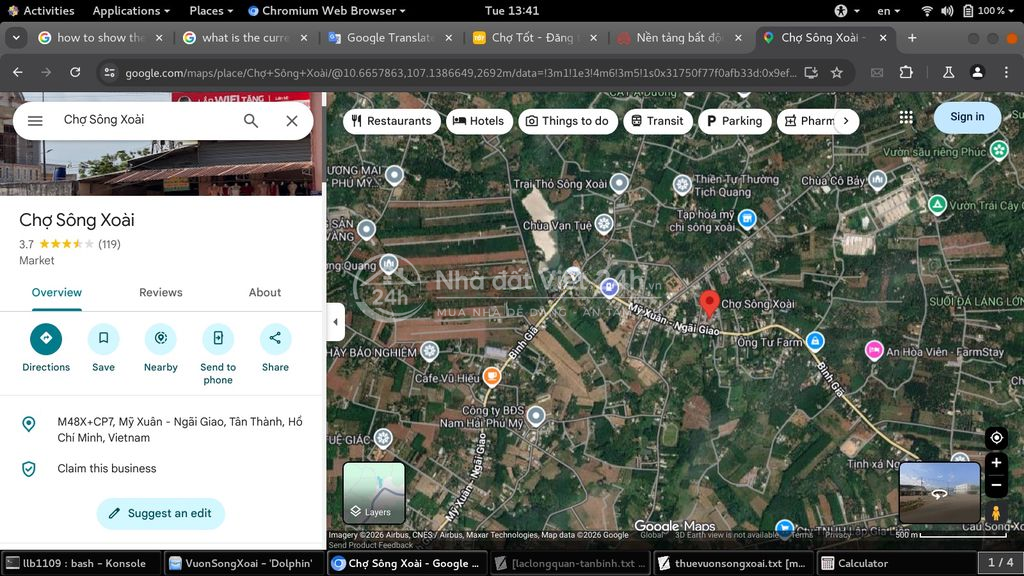This screenshot has height=576, width=1024.
Task: Click Claim this business
Action: point(106,468)
